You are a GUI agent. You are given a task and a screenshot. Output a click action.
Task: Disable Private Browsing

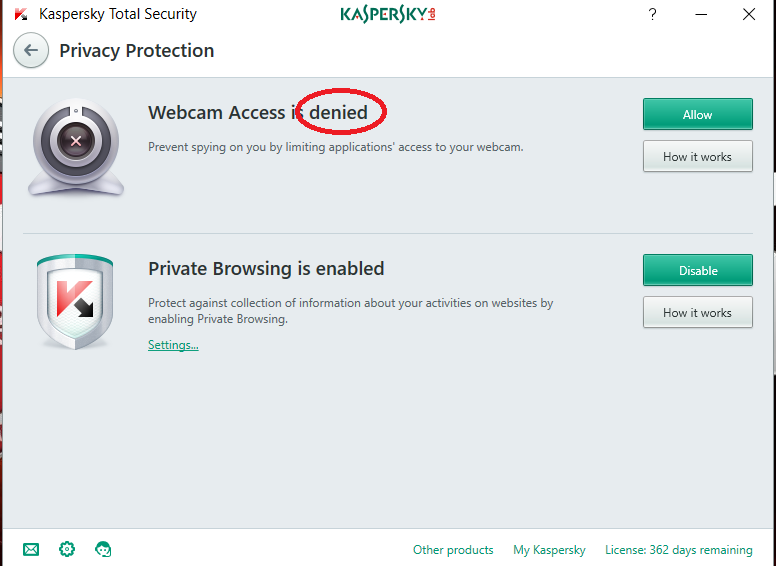(697, 271)
